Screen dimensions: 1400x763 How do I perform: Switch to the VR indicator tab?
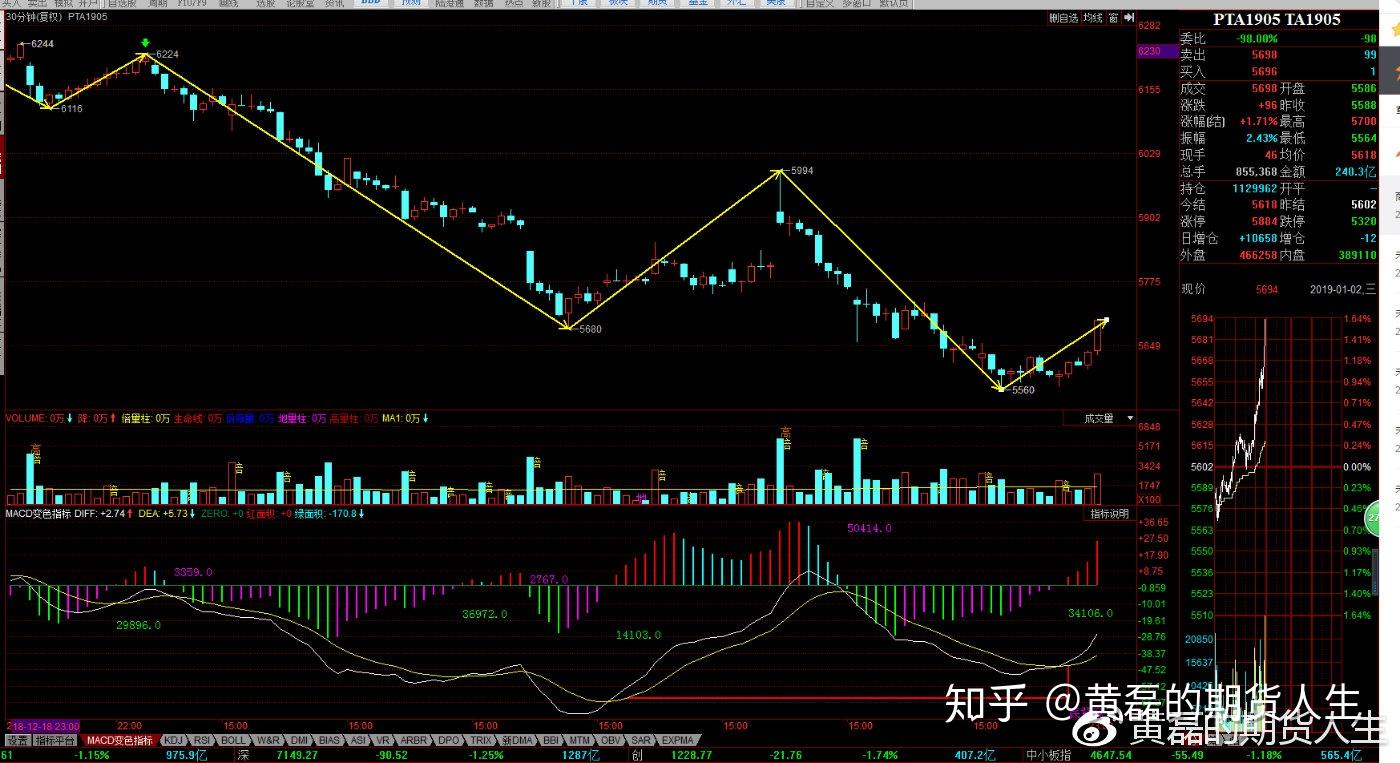click(x=383, y=741)
